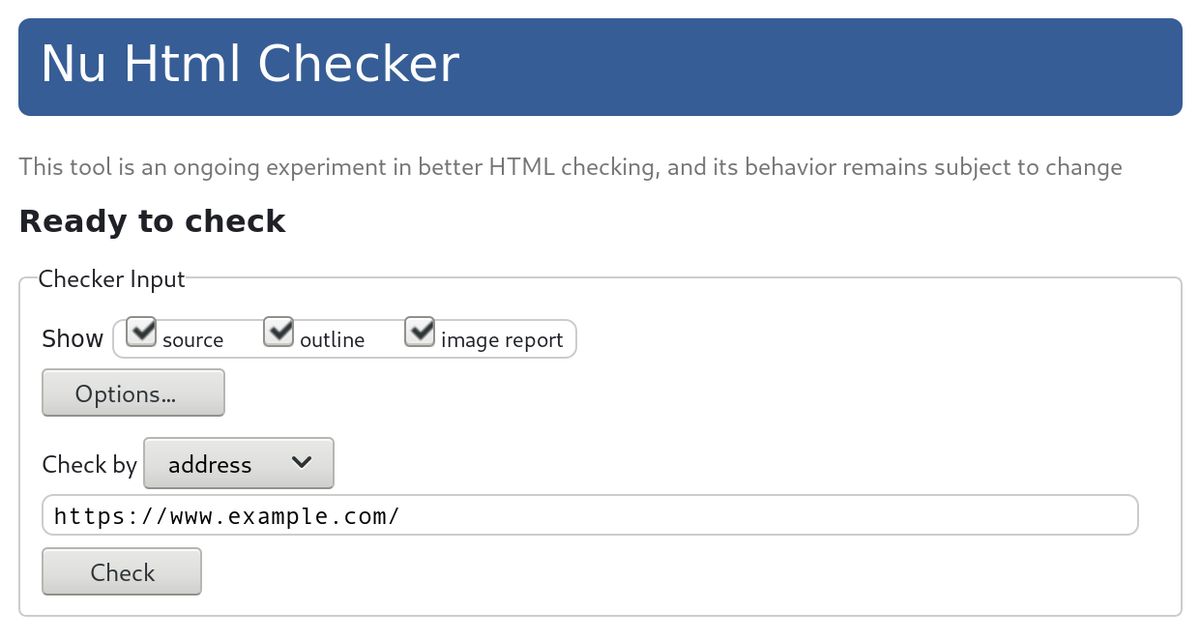Click the "Show" label
The height and width of the screenshot is (638, 1200).
tap(73, 339)
